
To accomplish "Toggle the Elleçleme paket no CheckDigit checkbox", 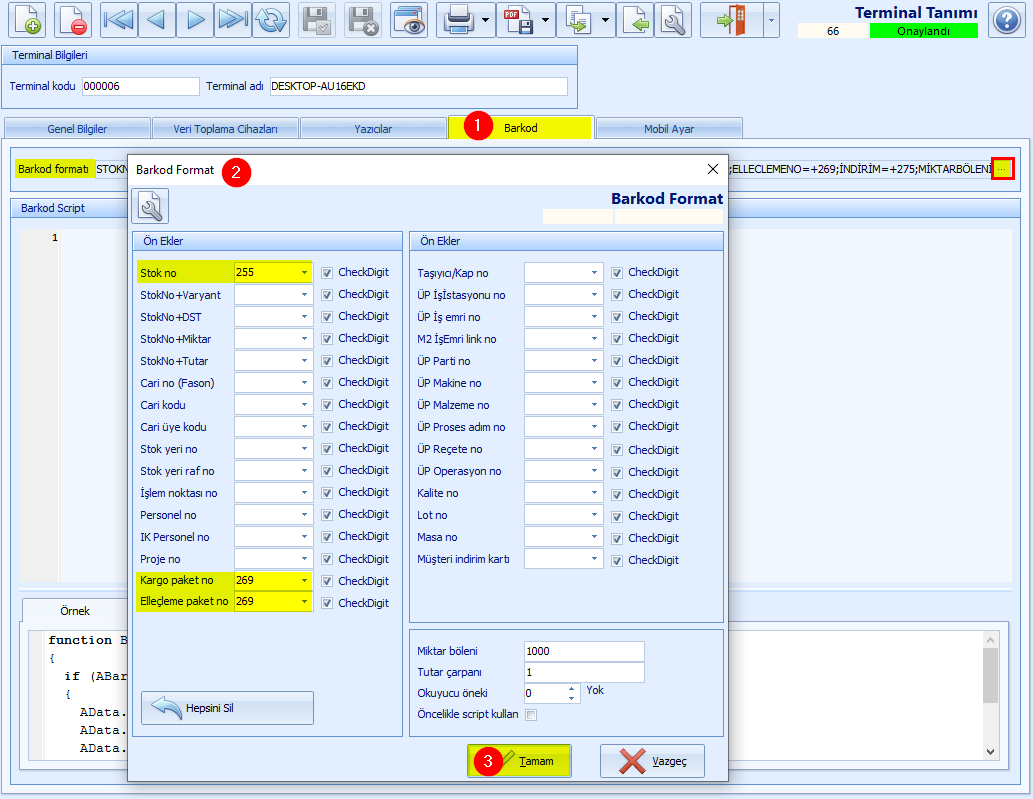I will 327,603.
